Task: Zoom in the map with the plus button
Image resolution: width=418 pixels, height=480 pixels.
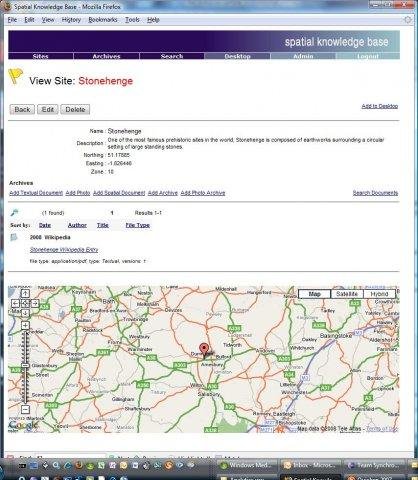Action: (x=25, y=325)
